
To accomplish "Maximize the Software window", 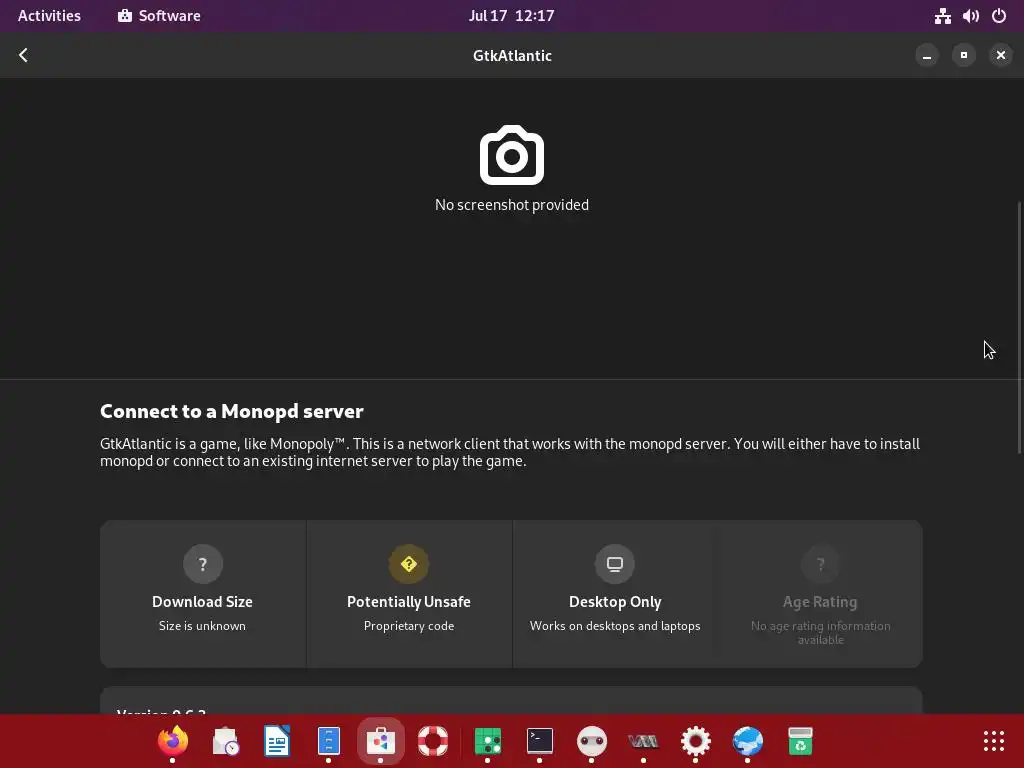I will 963,55.
